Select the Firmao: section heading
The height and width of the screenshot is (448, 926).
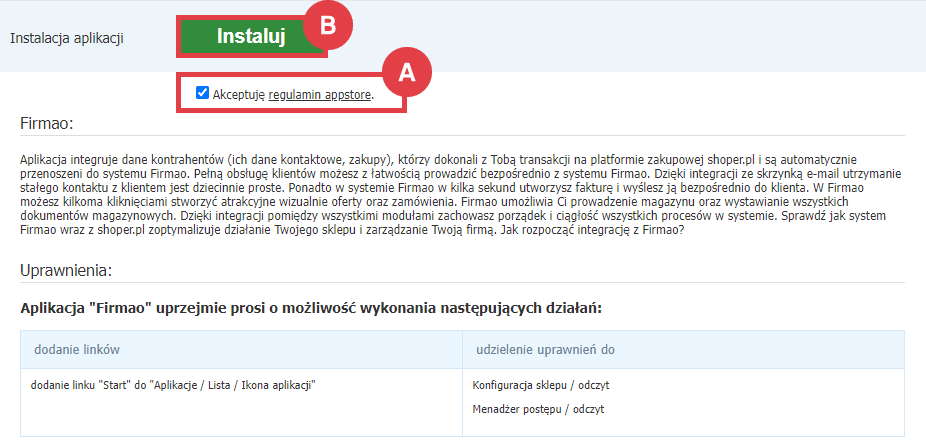(x=47, y=123)
